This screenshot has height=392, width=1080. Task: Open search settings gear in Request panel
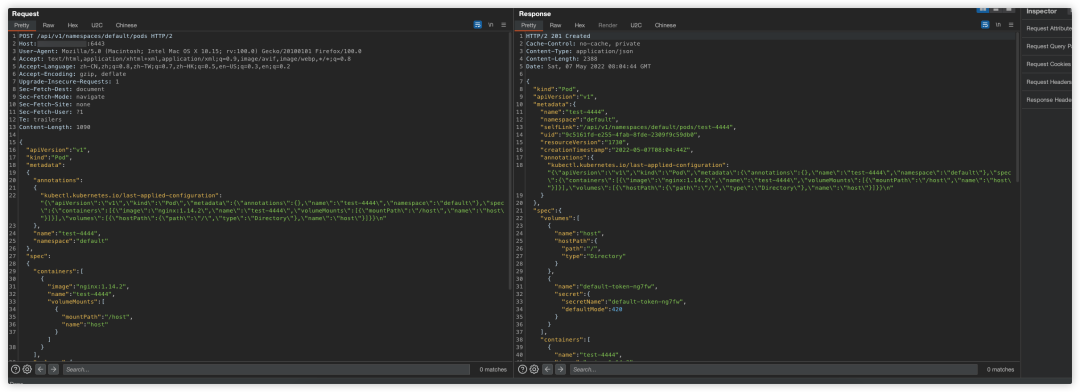(28, 369)
